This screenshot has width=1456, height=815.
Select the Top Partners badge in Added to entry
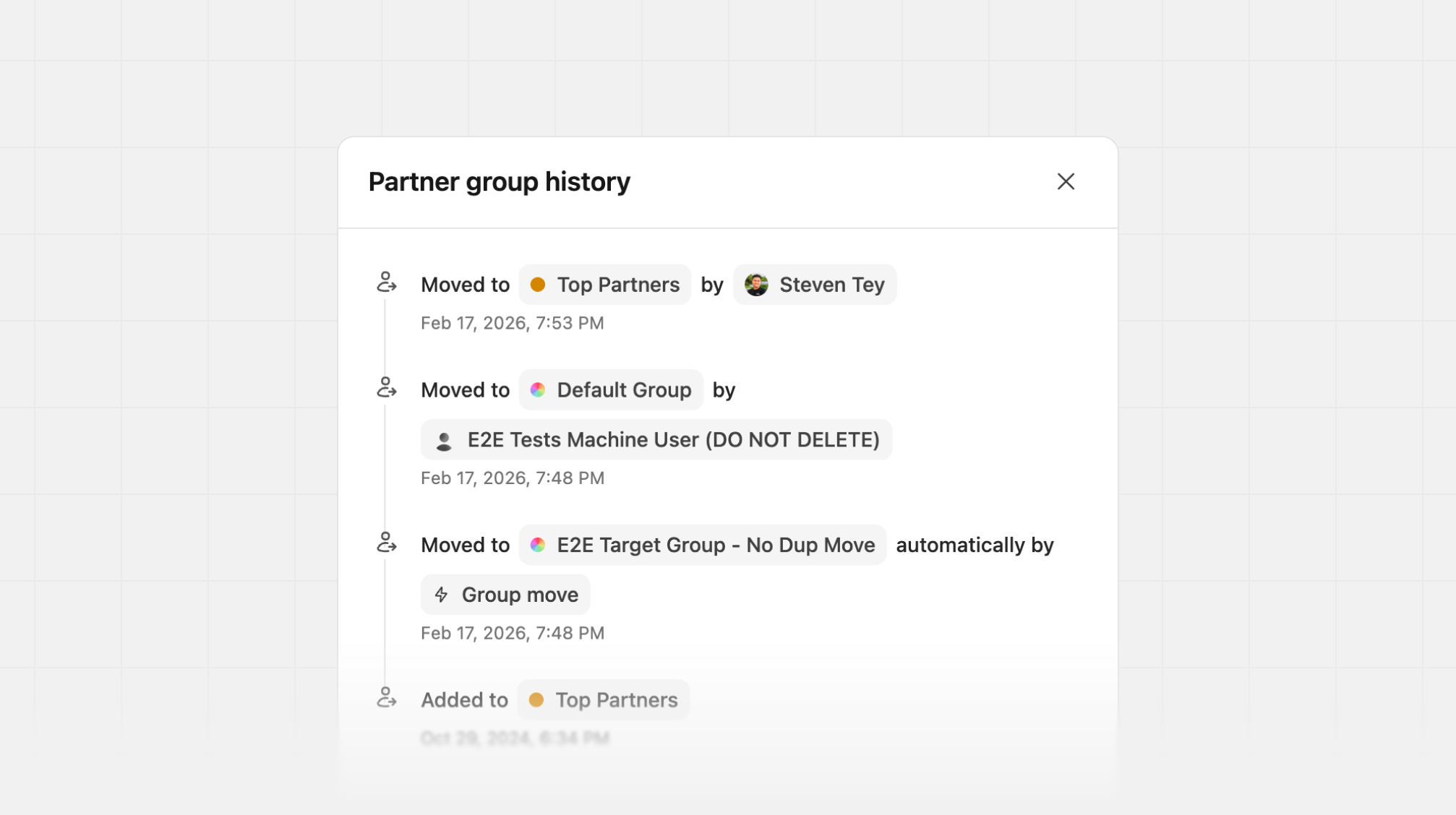(x=603, y=699)
